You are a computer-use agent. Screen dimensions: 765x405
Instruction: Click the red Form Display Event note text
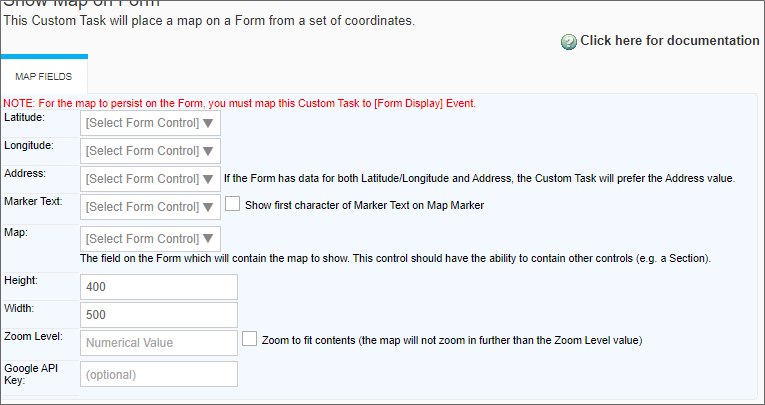(240, 103)
